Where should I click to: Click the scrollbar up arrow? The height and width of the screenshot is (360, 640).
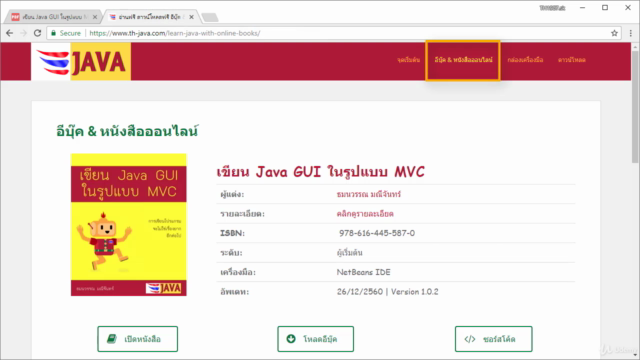click(635, 47)
